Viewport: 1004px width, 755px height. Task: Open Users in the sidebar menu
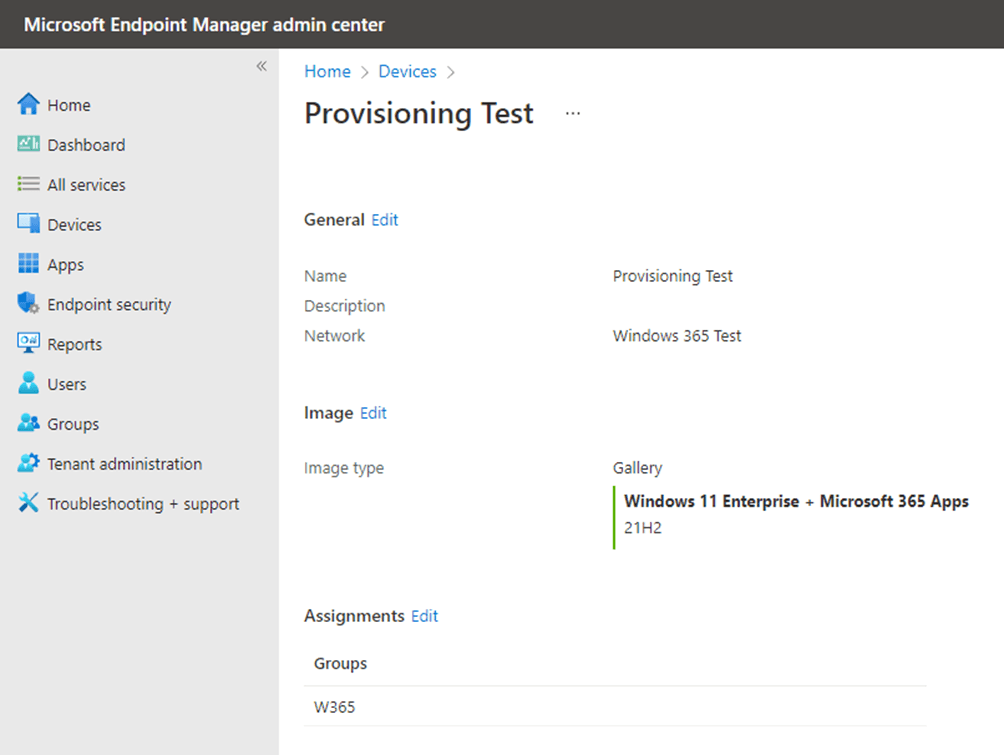coord(67,384)
